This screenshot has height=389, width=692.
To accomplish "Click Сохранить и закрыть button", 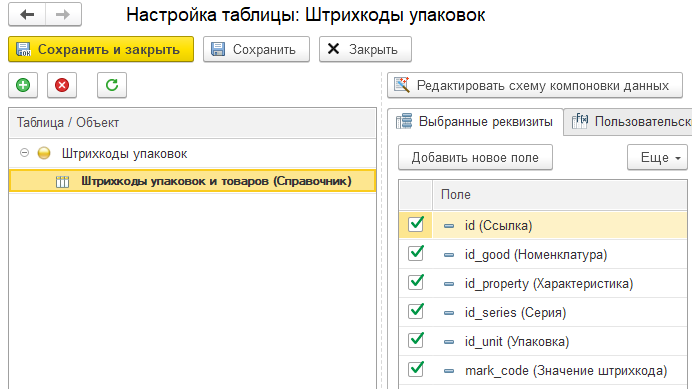I will pos(101,49).
